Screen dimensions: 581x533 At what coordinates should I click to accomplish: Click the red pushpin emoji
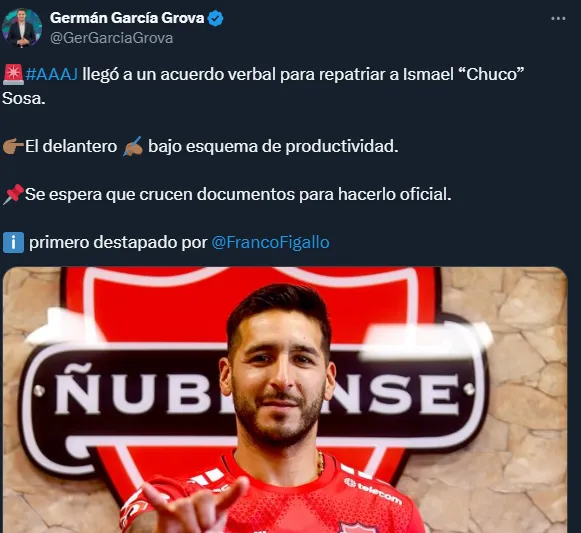coord(13,194)
